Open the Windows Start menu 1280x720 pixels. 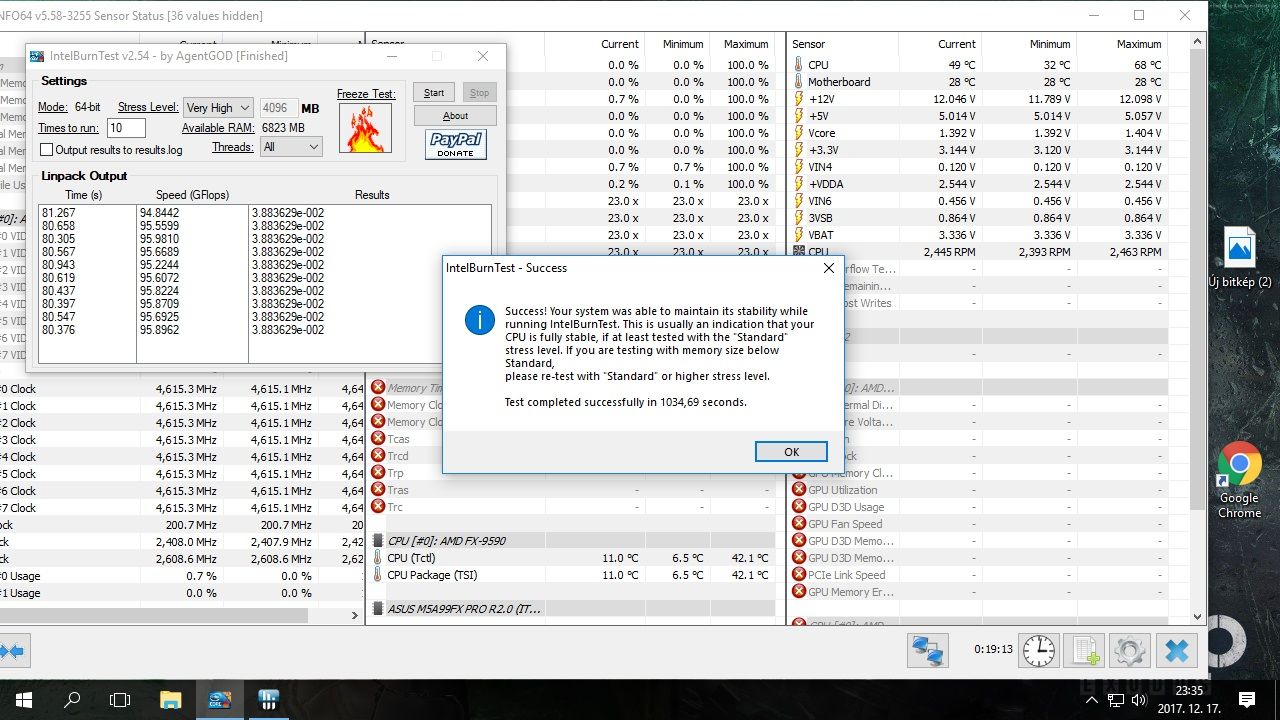click(23, 700)
